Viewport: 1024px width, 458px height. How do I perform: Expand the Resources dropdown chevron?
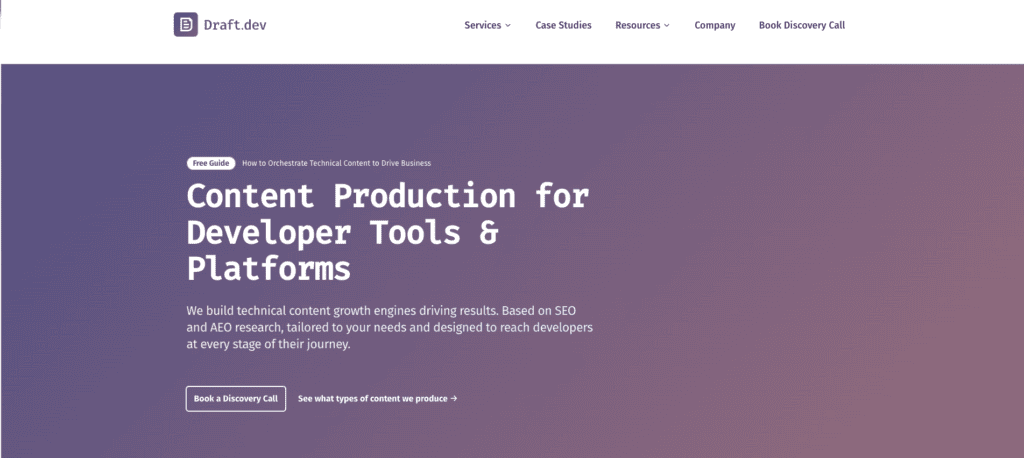(x=666, y=25)
